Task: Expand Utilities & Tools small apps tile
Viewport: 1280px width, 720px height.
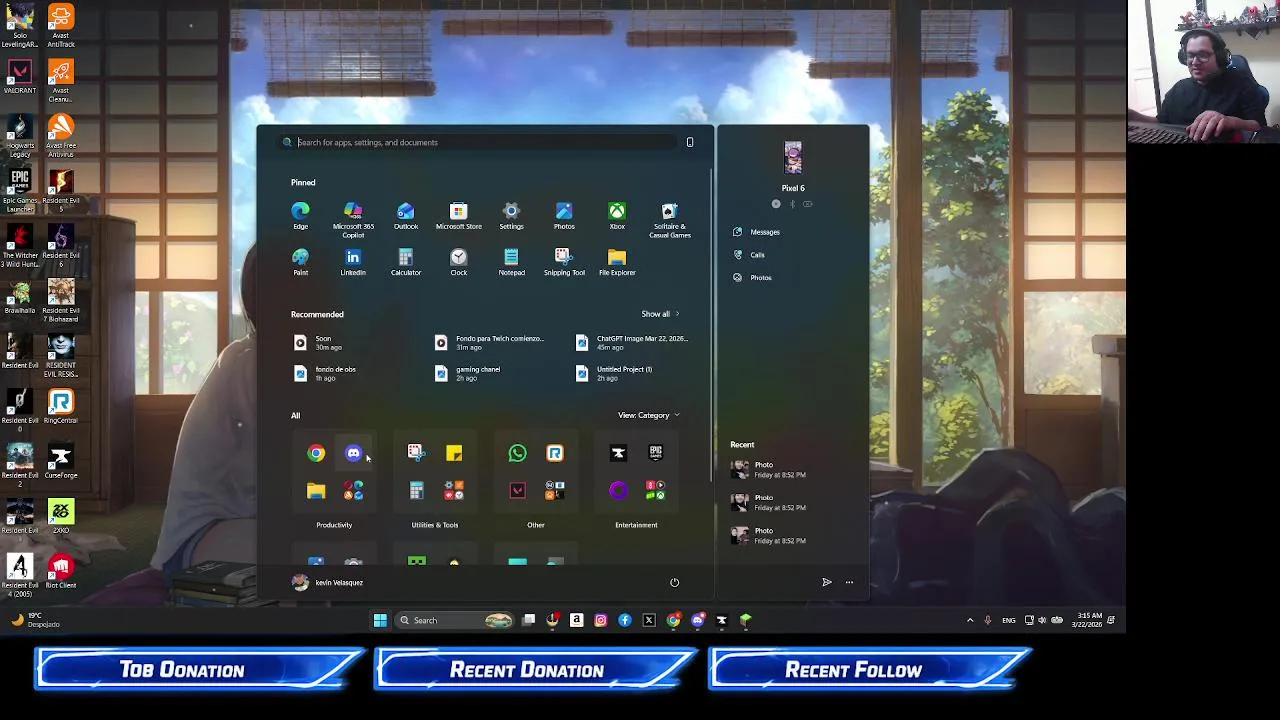Action: click(454, 491)
